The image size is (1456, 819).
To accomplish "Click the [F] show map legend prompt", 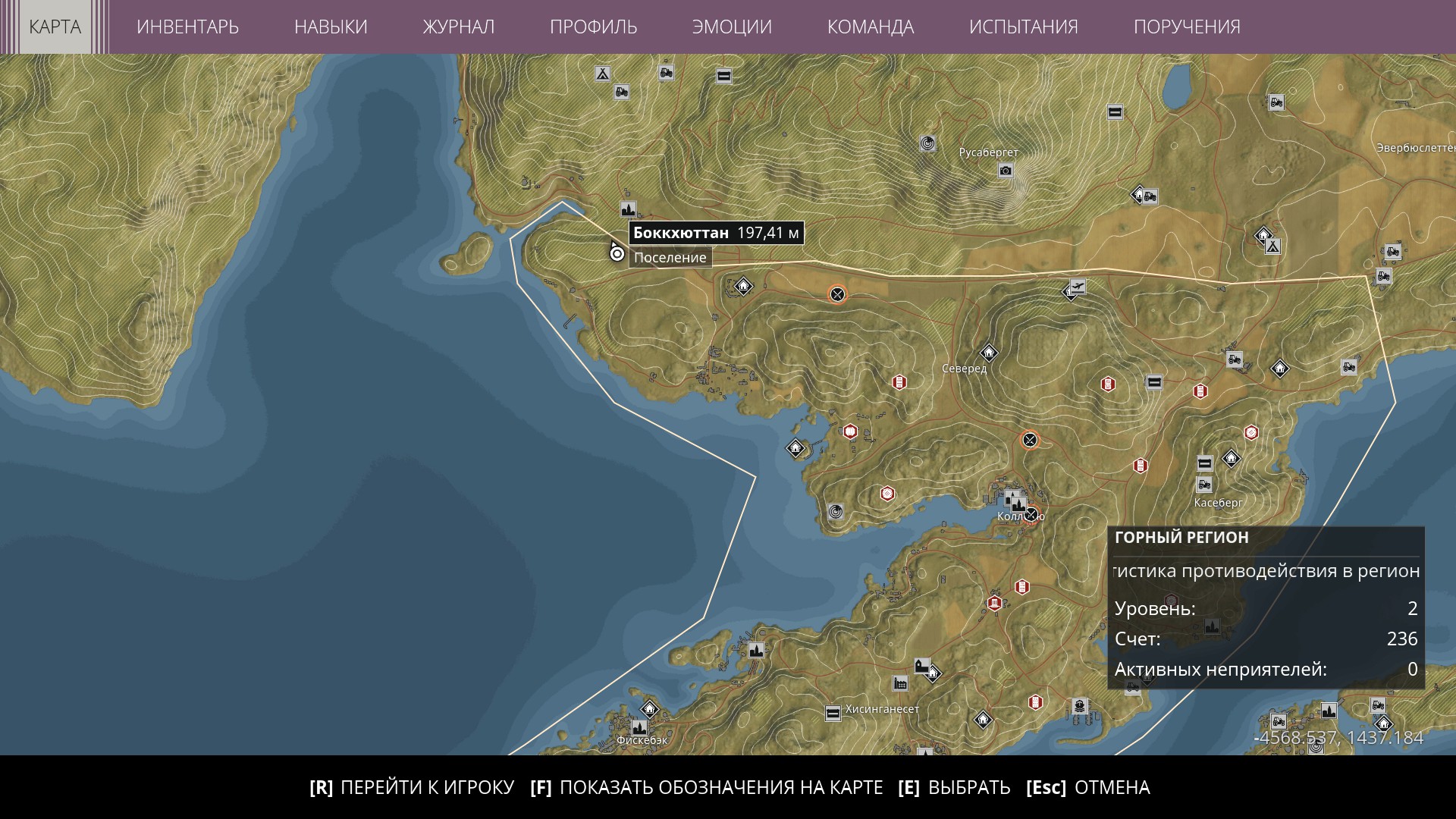I will pos(707,787).
